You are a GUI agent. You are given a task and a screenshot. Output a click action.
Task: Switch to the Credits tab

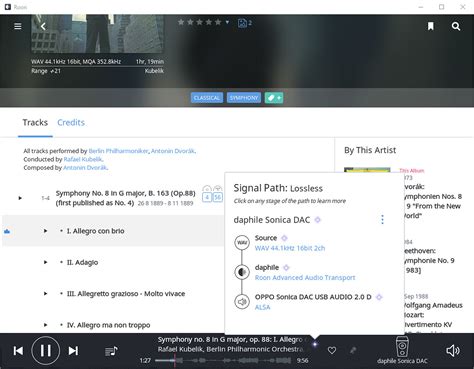71,123
